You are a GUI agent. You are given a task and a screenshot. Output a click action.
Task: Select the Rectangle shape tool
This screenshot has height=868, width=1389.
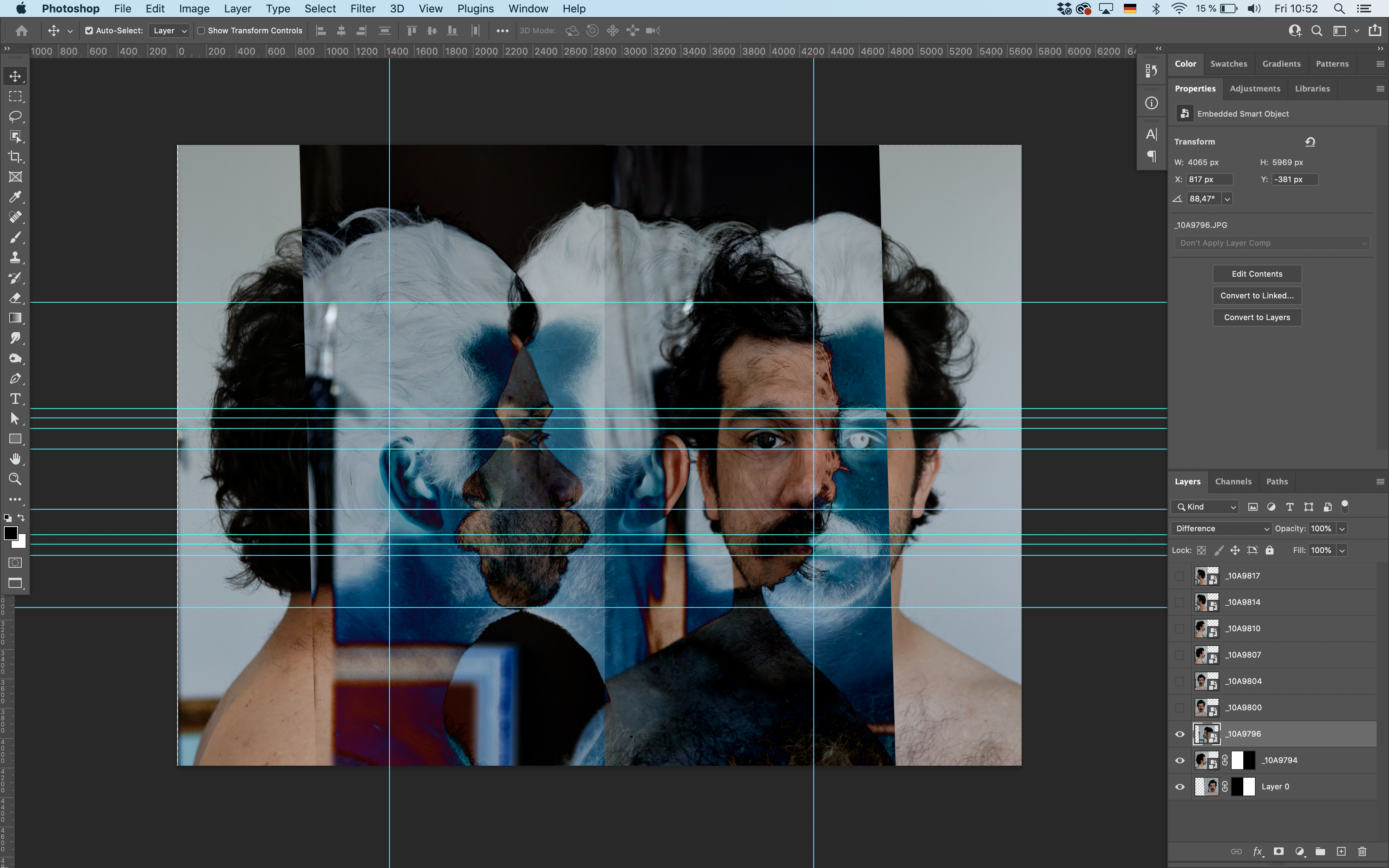pos(16,439)
